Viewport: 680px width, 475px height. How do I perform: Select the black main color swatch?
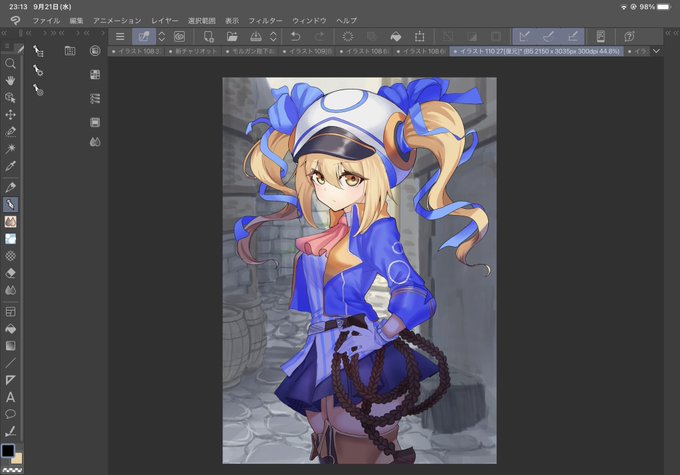click(8, 451)
